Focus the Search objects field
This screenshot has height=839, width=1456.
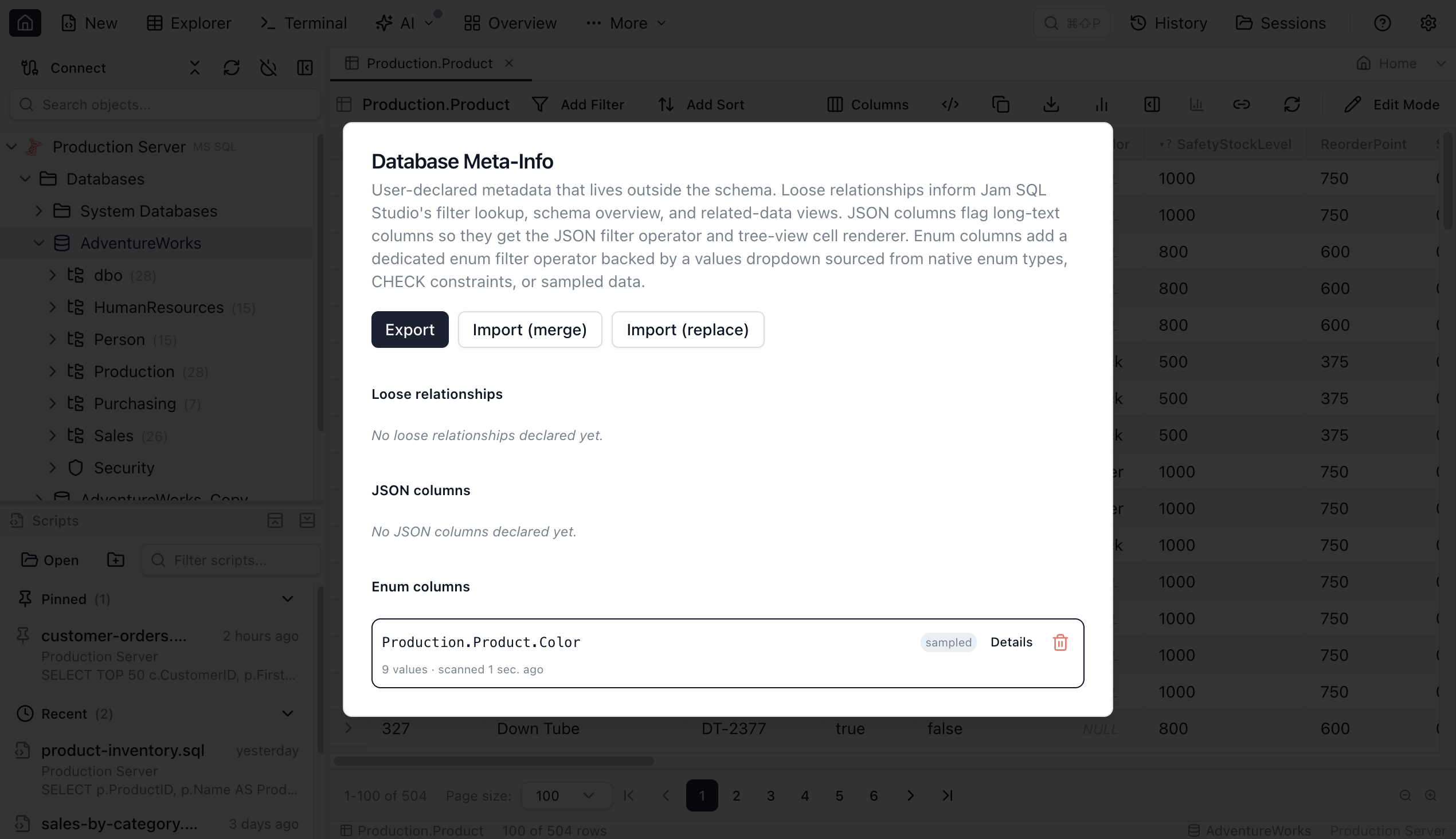(165, 104)
